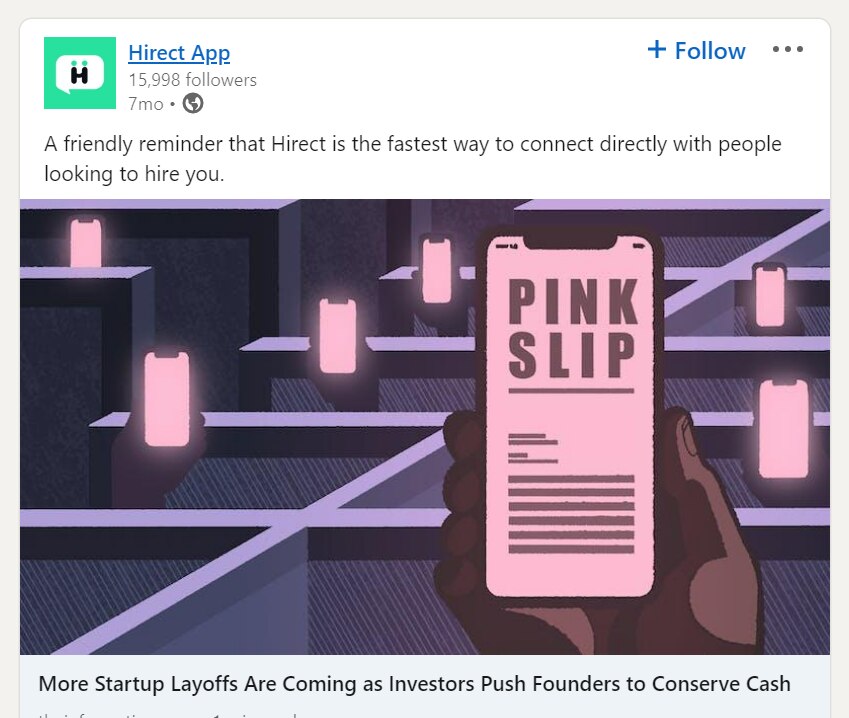The width and height of the screenshot is (849, 718).
Task: Click the Hirect App name heading
Action: tap(178, 52)
